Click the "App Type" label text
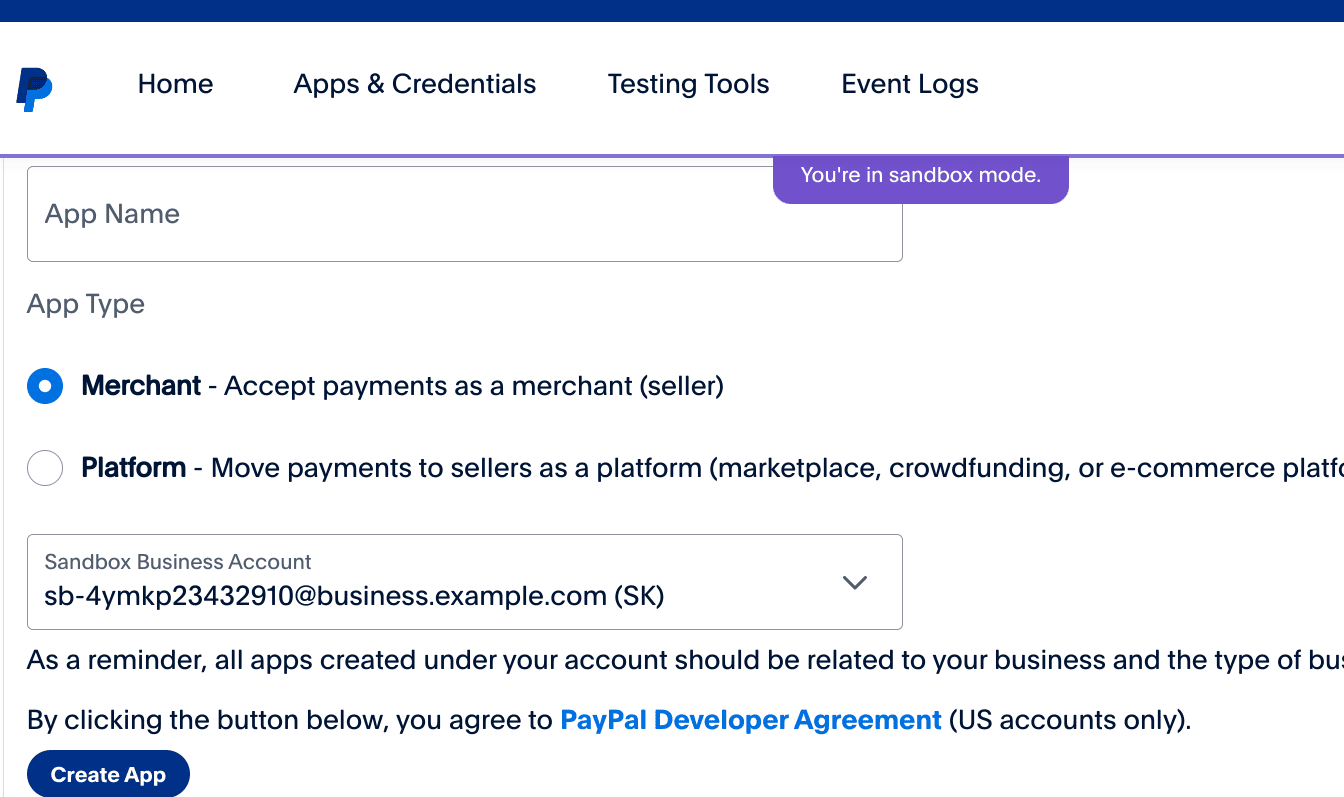 pyautogui.click(x=86, y=304)
